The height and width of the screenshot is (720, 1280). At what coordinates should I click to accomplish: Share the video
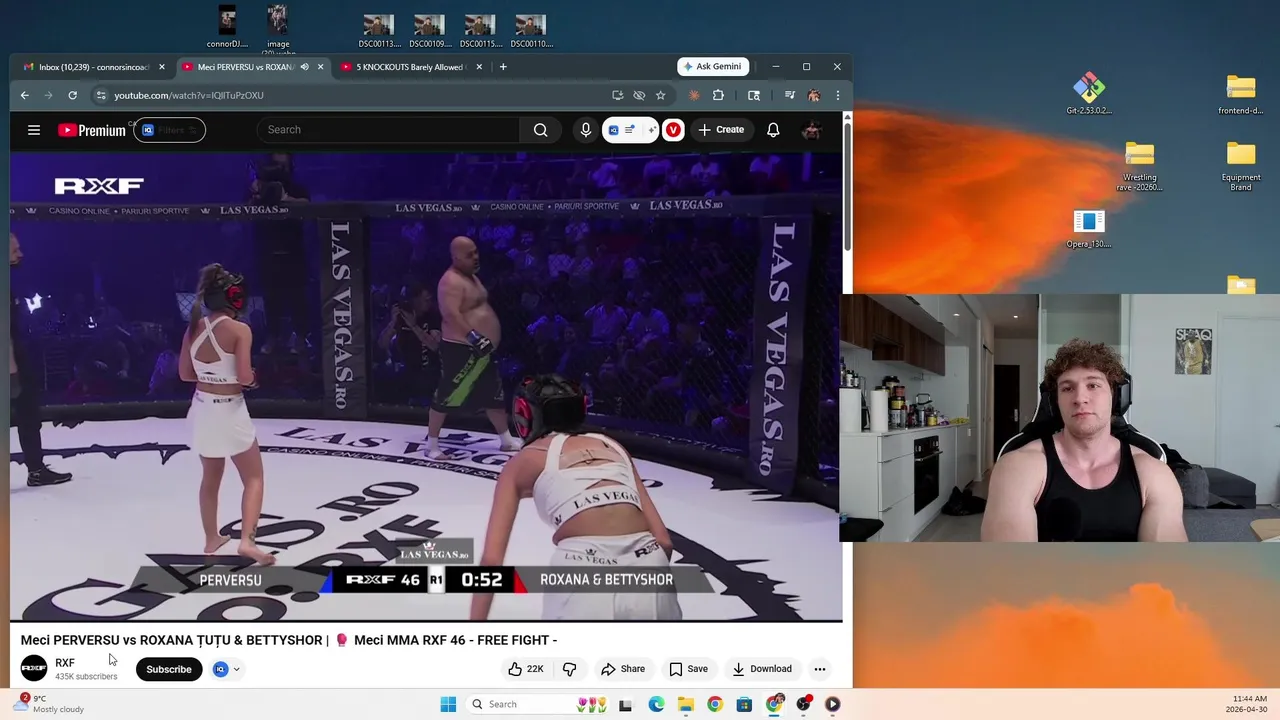623,669
